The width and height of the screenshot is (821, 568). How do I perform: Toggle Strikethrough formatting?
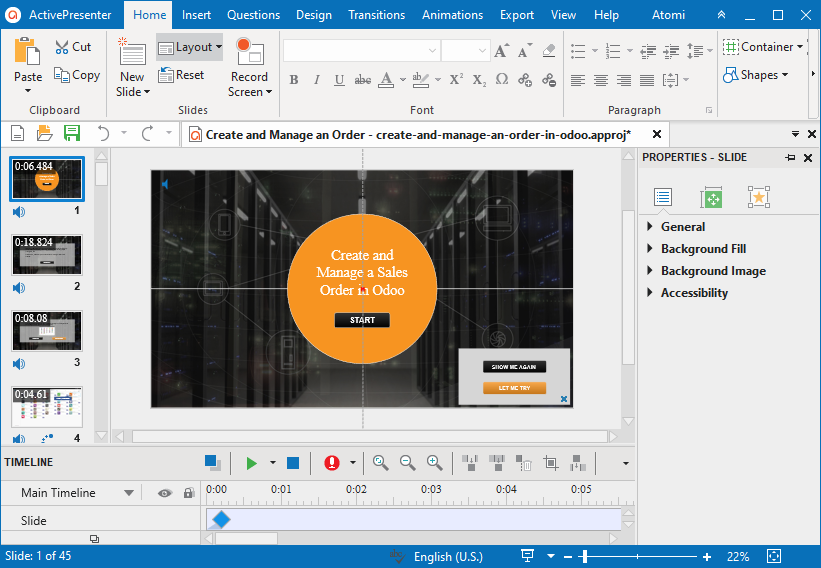[x=362, y=80]
